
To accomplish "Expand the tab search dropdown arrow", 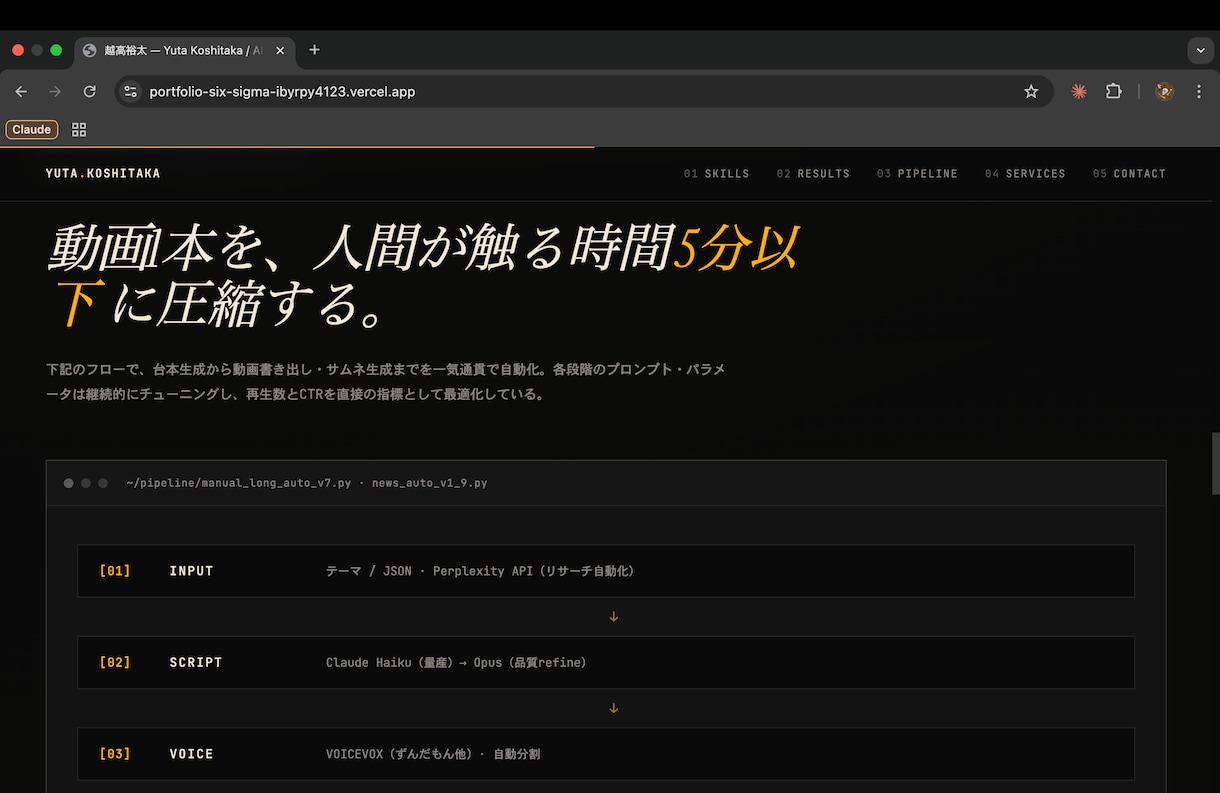I will tap(1200, 50).
